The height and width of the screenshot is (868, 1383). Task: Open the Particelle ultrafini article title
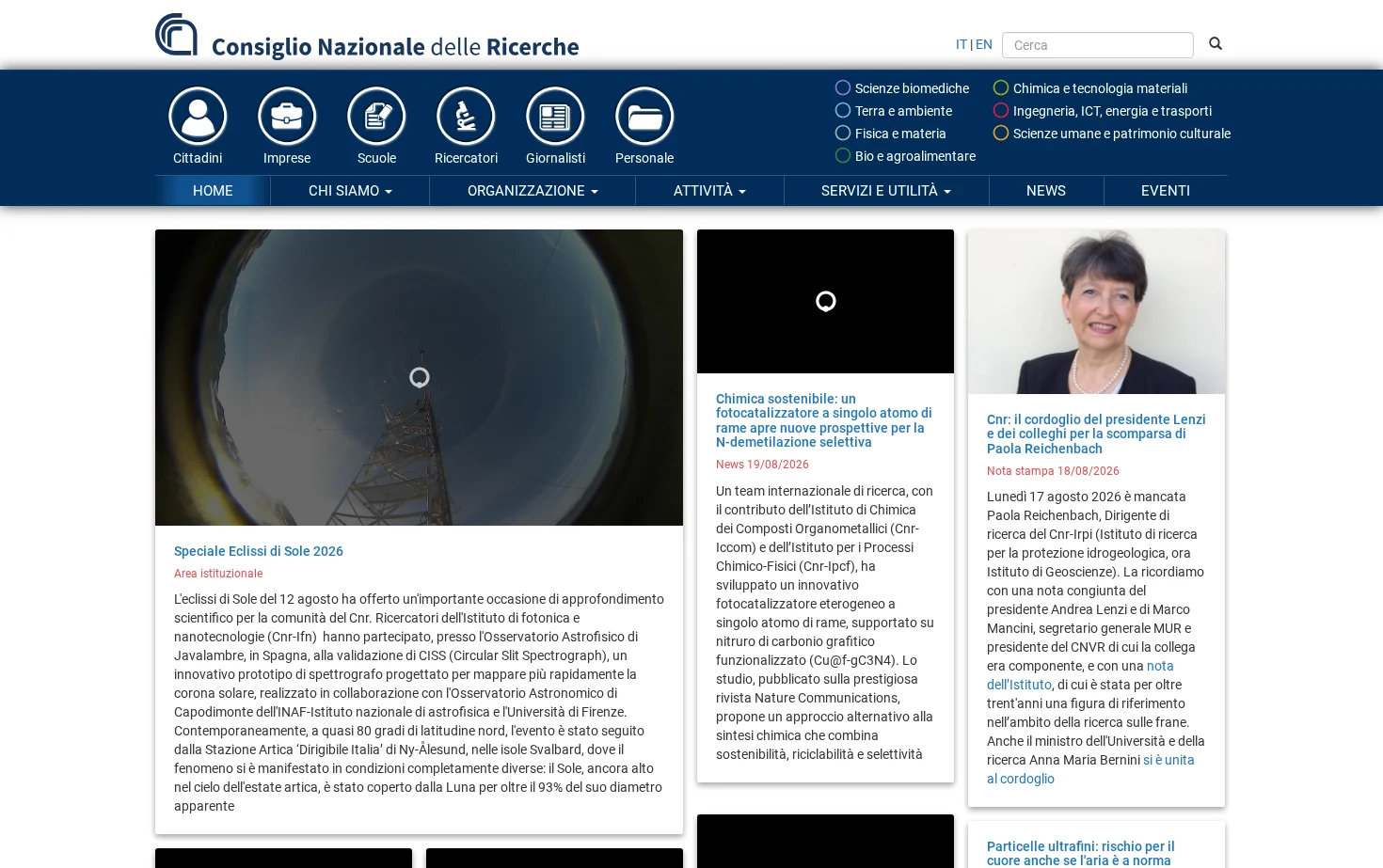pyautogui.click(x=1081, y=853)
